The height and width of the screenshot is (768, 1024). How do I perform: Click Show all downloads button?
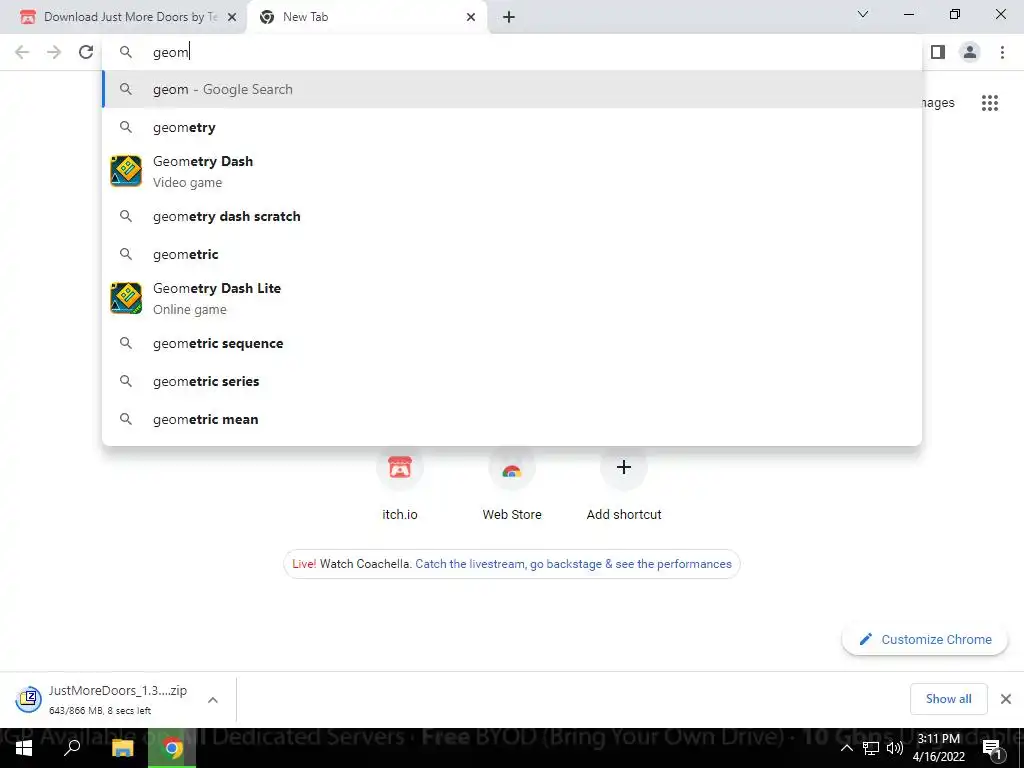(x=948, y=699)
